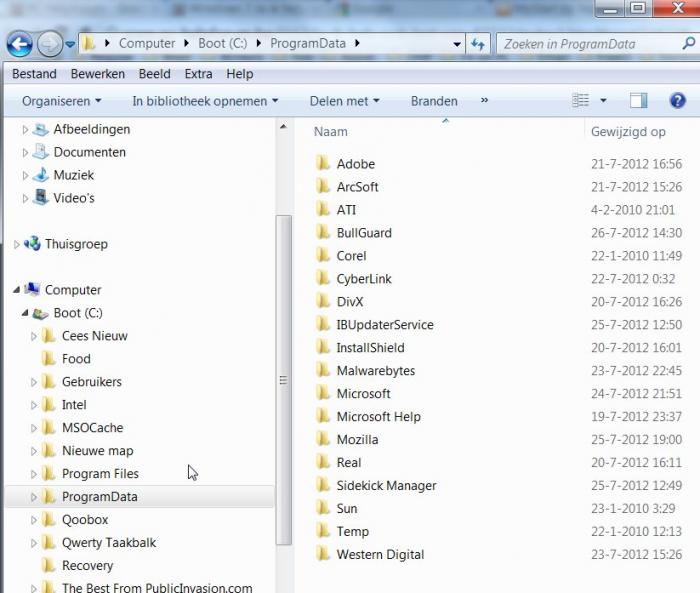
Task: Select Qoobox folder in the tree
Action: pyautogui.click(x=85, y=520)
